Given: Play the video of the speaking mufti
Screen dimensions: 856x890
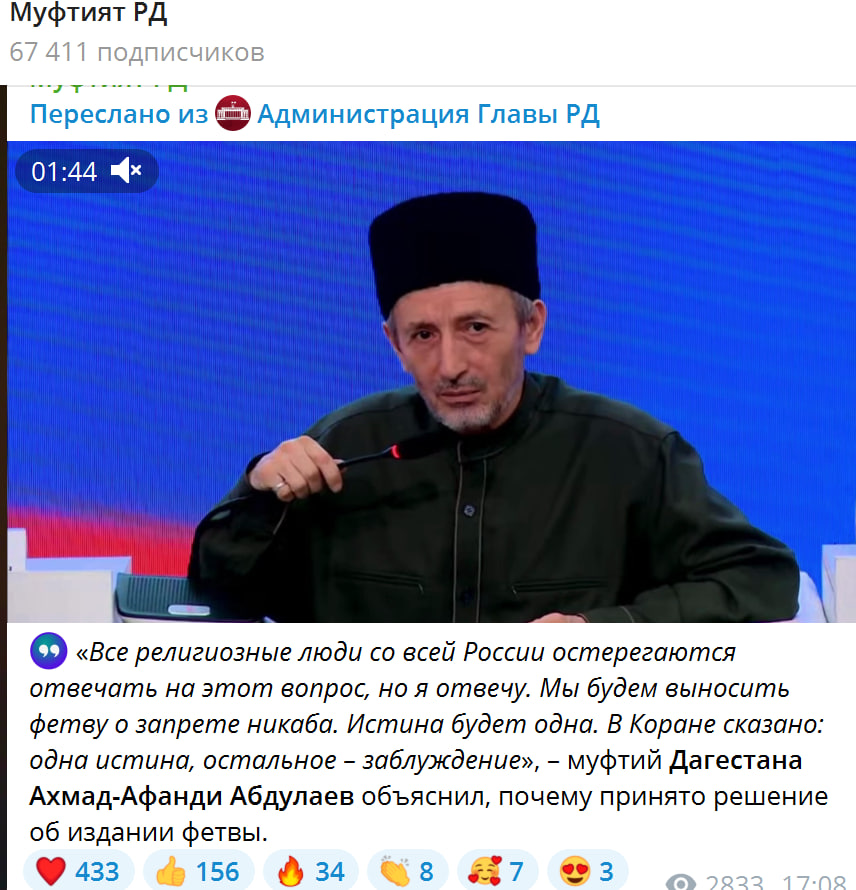Looking at the screenshot, I should [431, 381].
